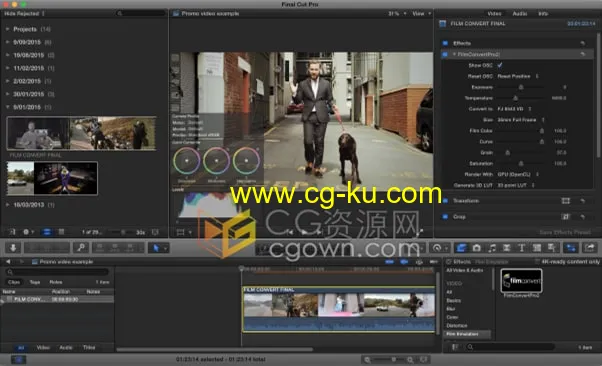Open the viewer View options menu
Screen dimensions: 602x366
[422, 13]
